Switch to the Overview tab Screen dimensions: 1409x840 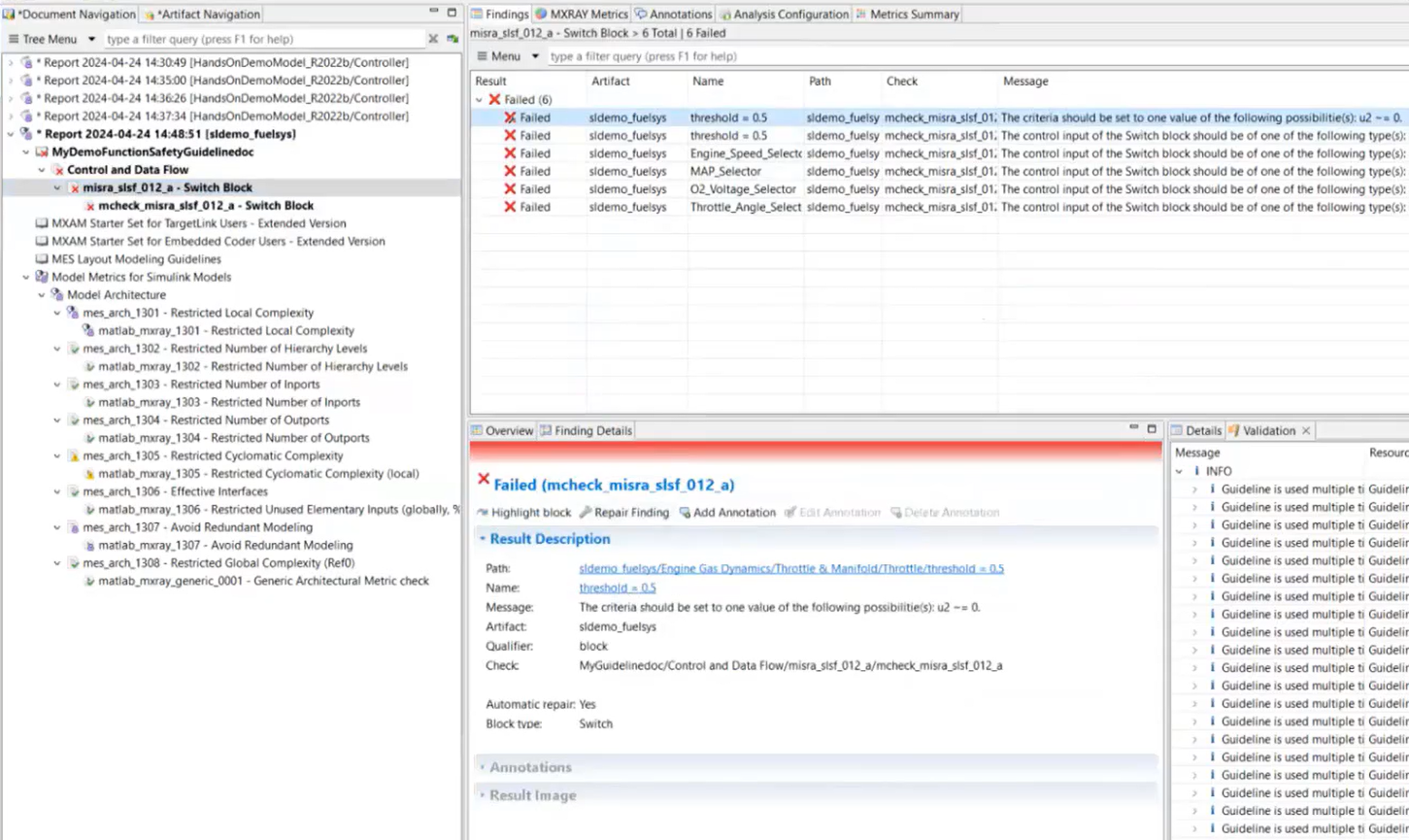coord(502,430)
